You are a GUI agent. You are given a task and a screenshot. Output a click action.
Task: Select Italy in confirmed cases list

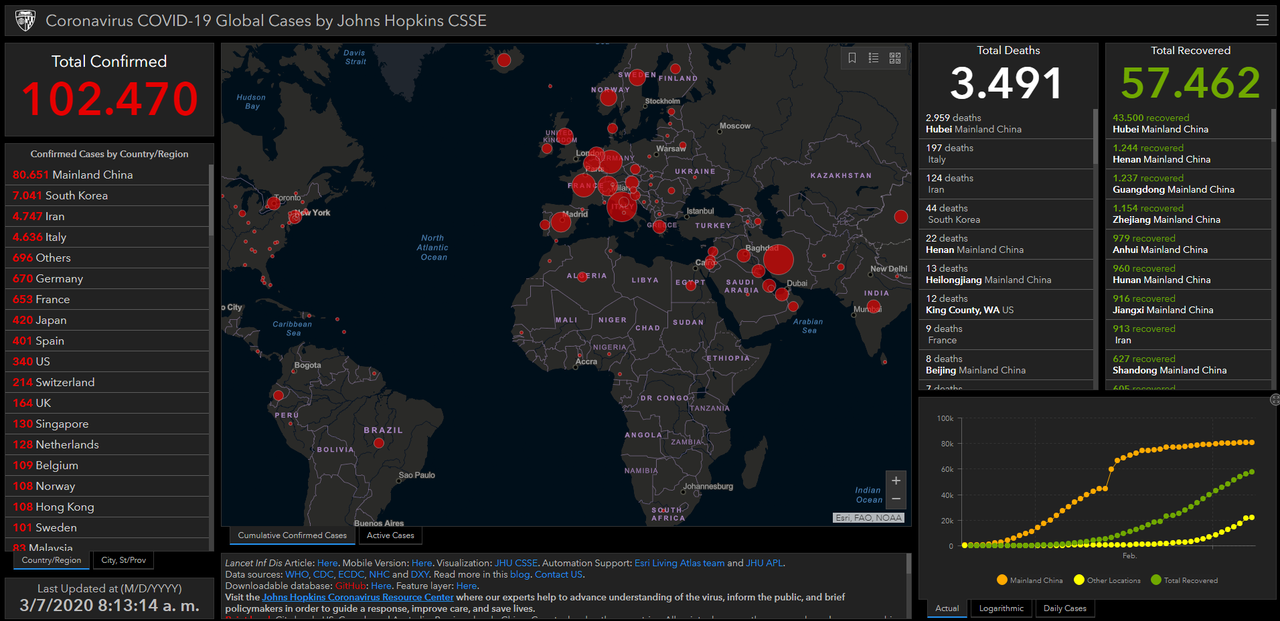click(108, 237)
